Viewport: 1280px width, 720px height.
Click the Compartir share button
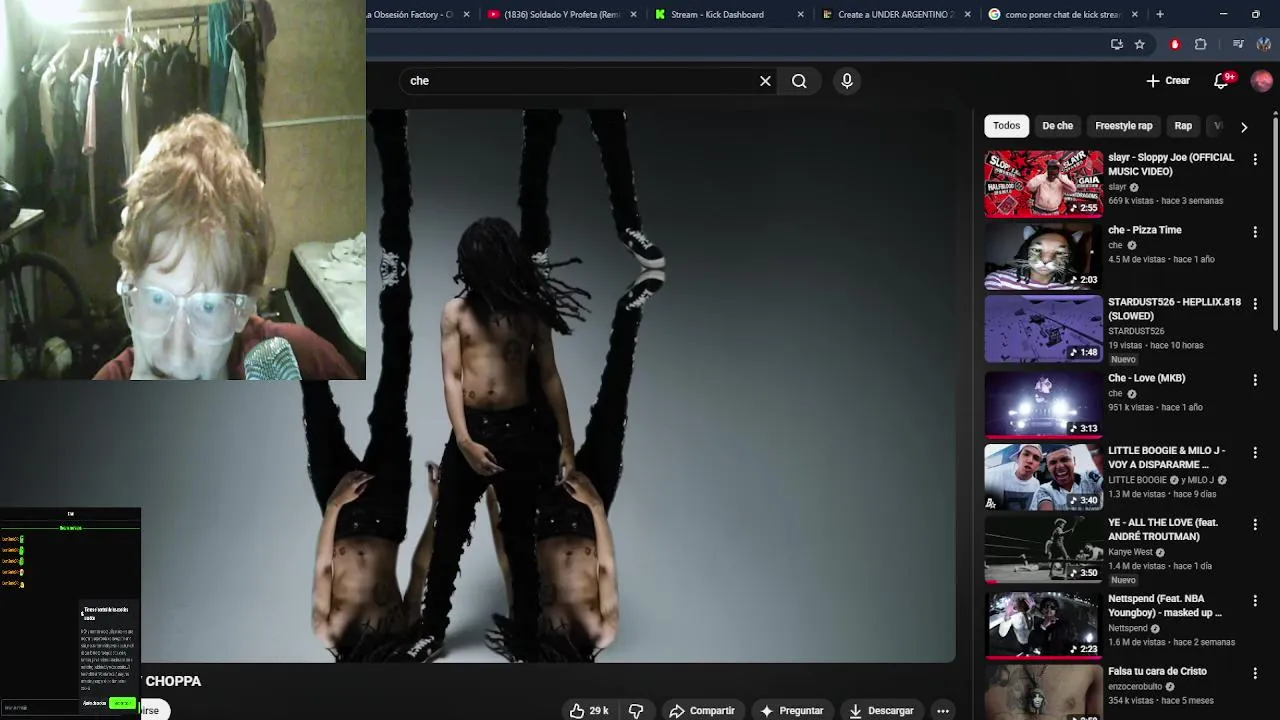(x=702, y=710)
